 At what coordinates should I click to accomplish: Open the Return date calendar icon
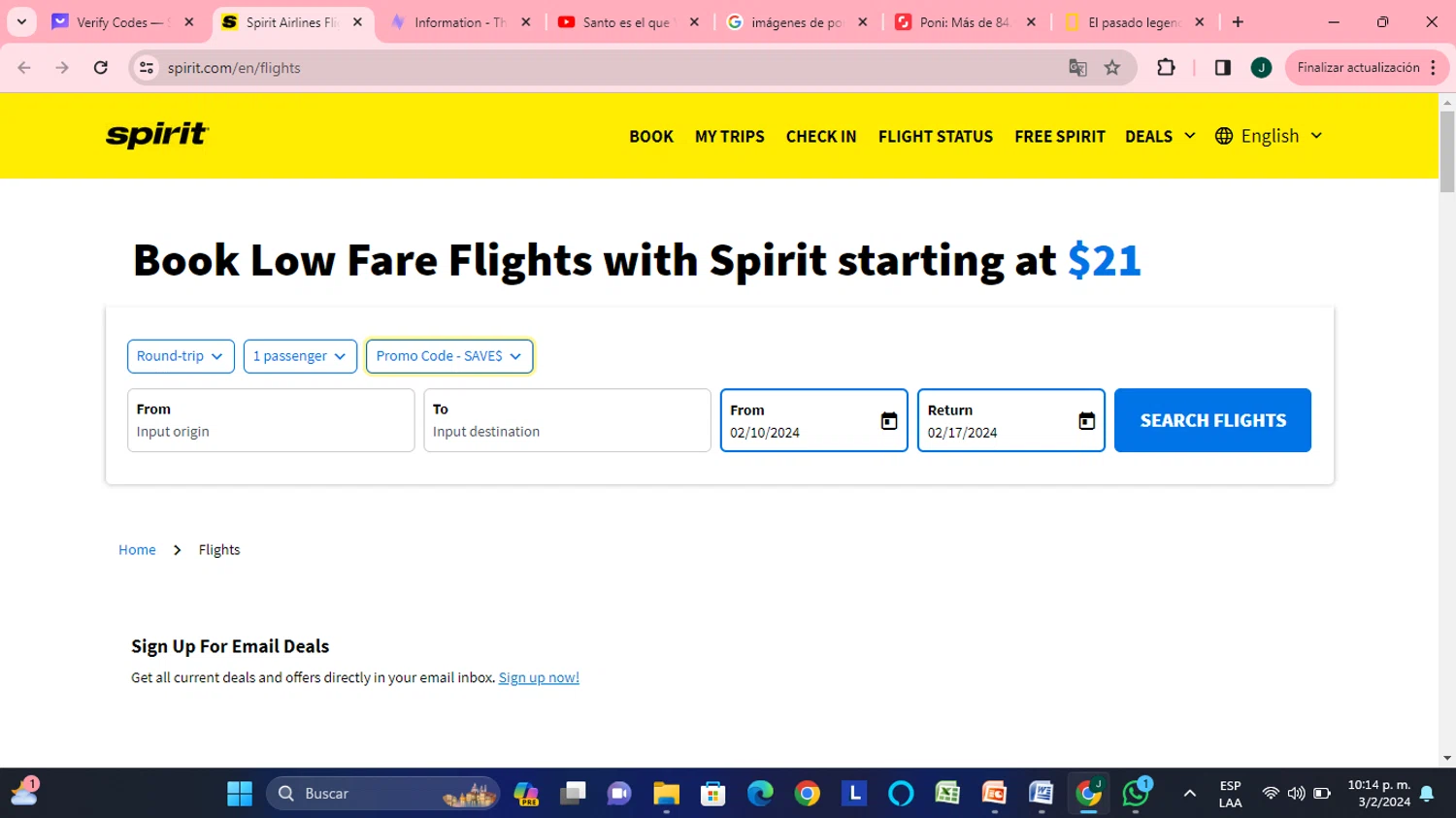pyautogui.click(x=1086, y=421)
